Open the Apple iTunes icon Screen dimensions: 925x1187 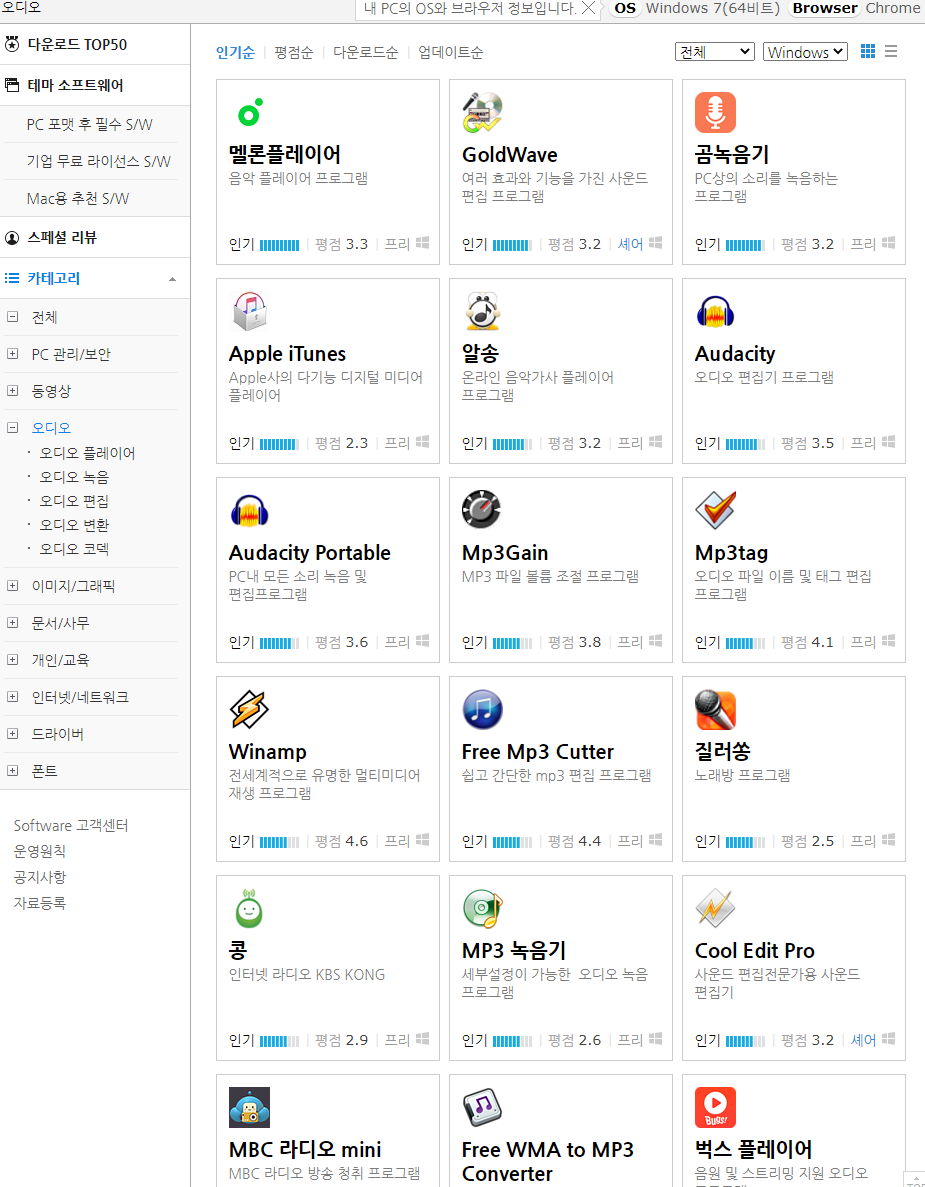tap(250, 312)
